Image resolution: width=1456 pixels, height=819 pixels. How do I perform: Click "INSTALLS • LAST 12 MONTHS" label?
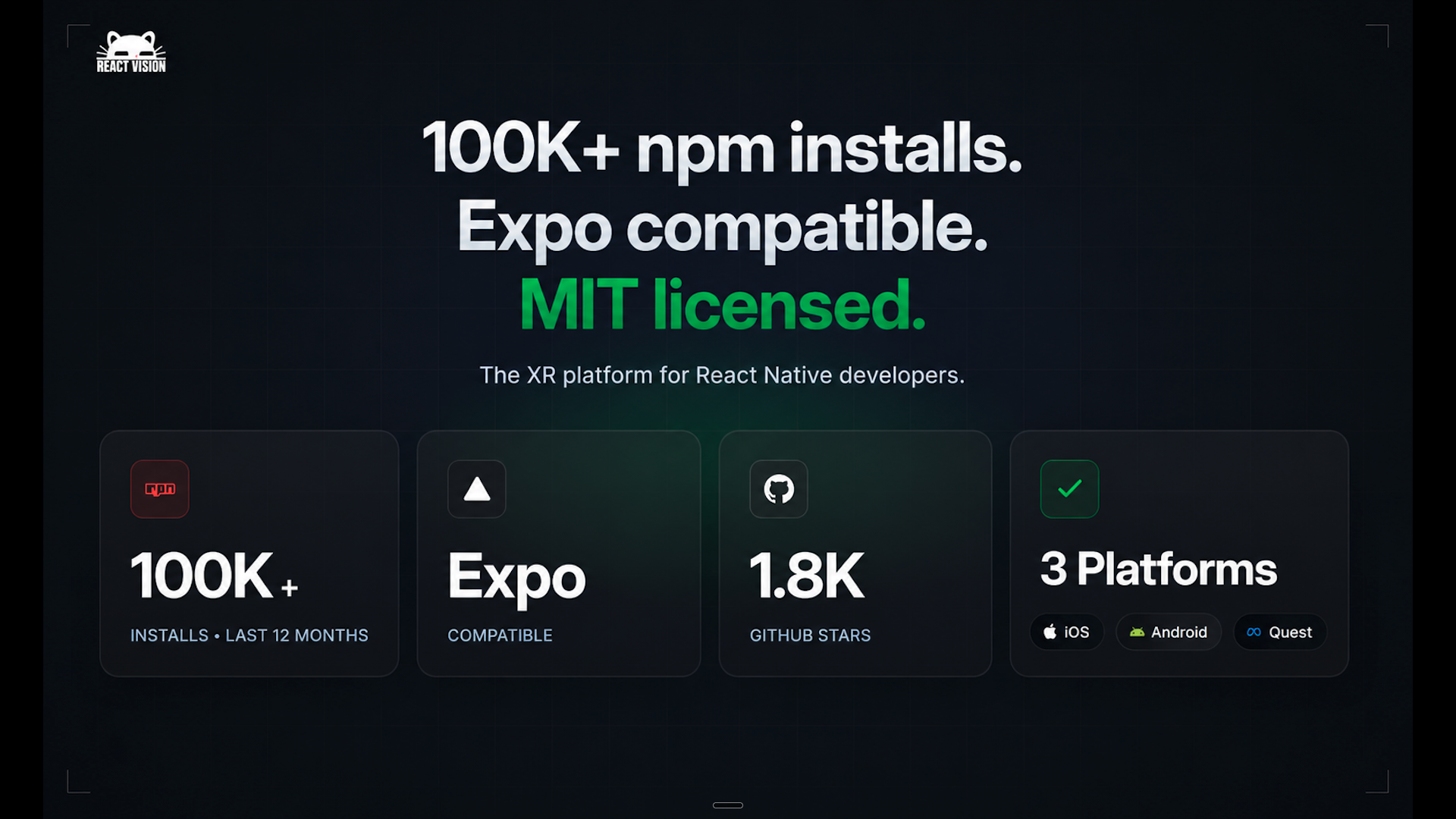click(249, 635)
